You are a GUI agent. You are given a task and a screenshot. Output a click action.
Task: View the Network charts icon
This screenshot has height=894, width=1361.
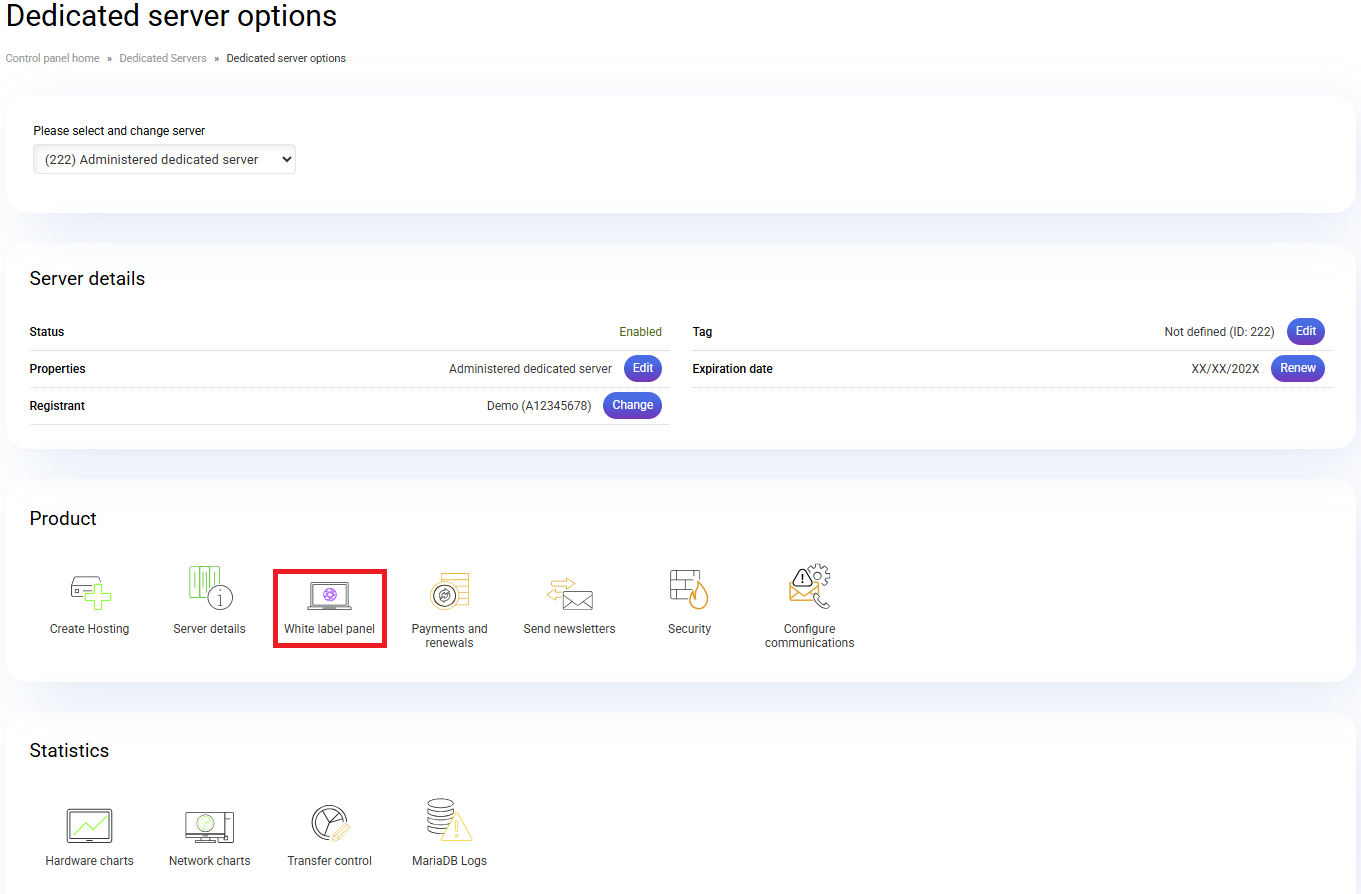tap(209, 826)
